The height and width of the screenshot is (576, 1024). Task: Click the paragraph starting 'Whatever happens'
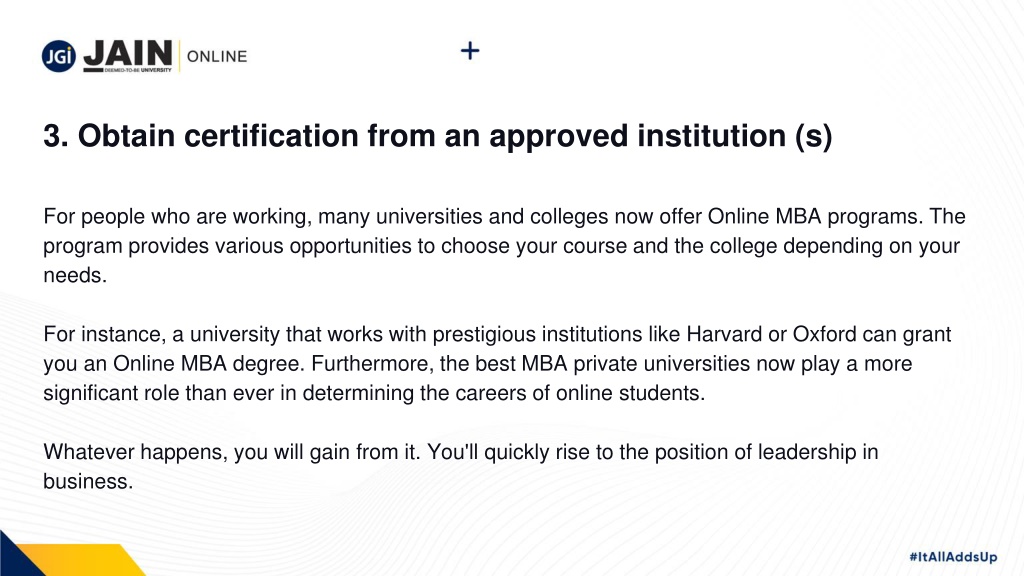tap(460, 466)
